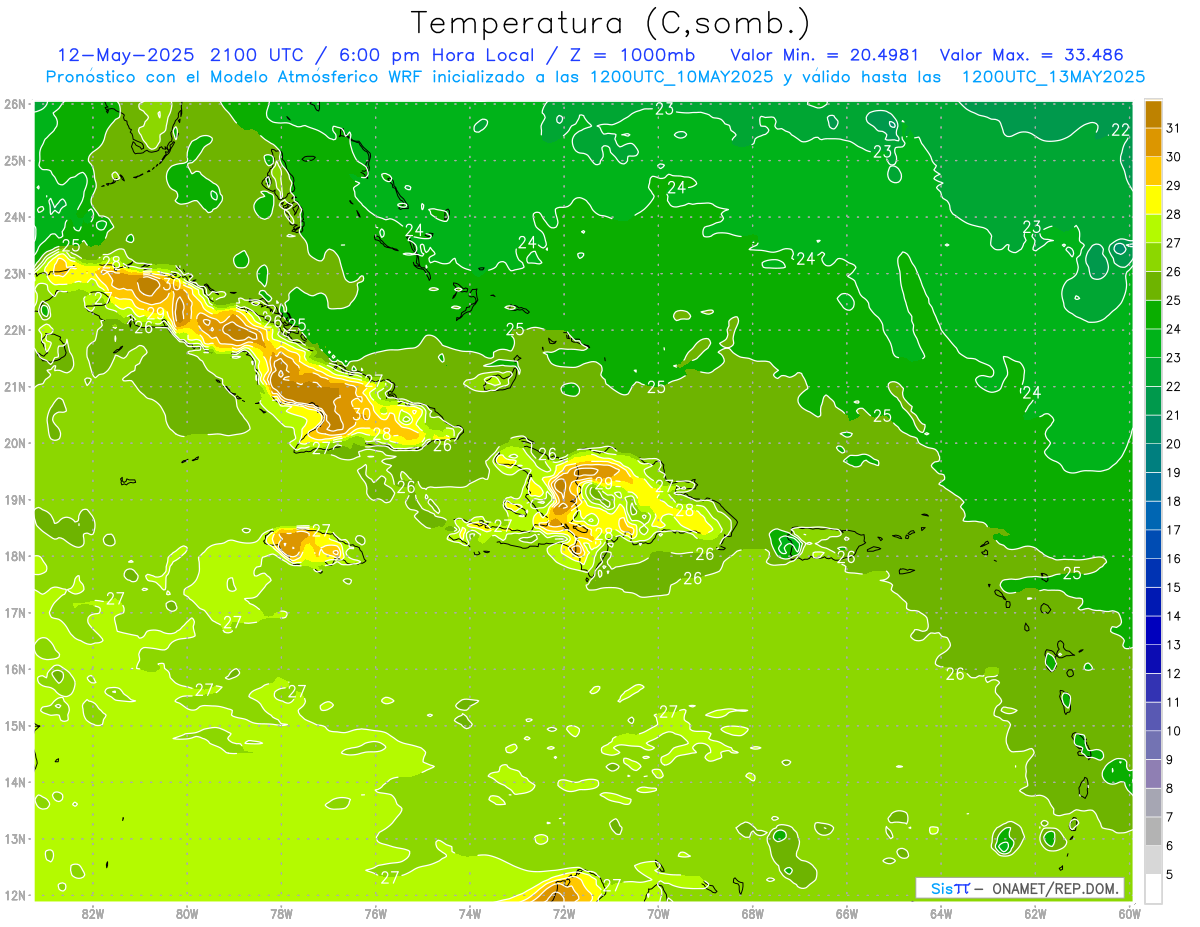Image resolution: width=1200 pixels, height=927 pixels.
Task: Click the color bar legend label 14
Action: [1174, 616]
